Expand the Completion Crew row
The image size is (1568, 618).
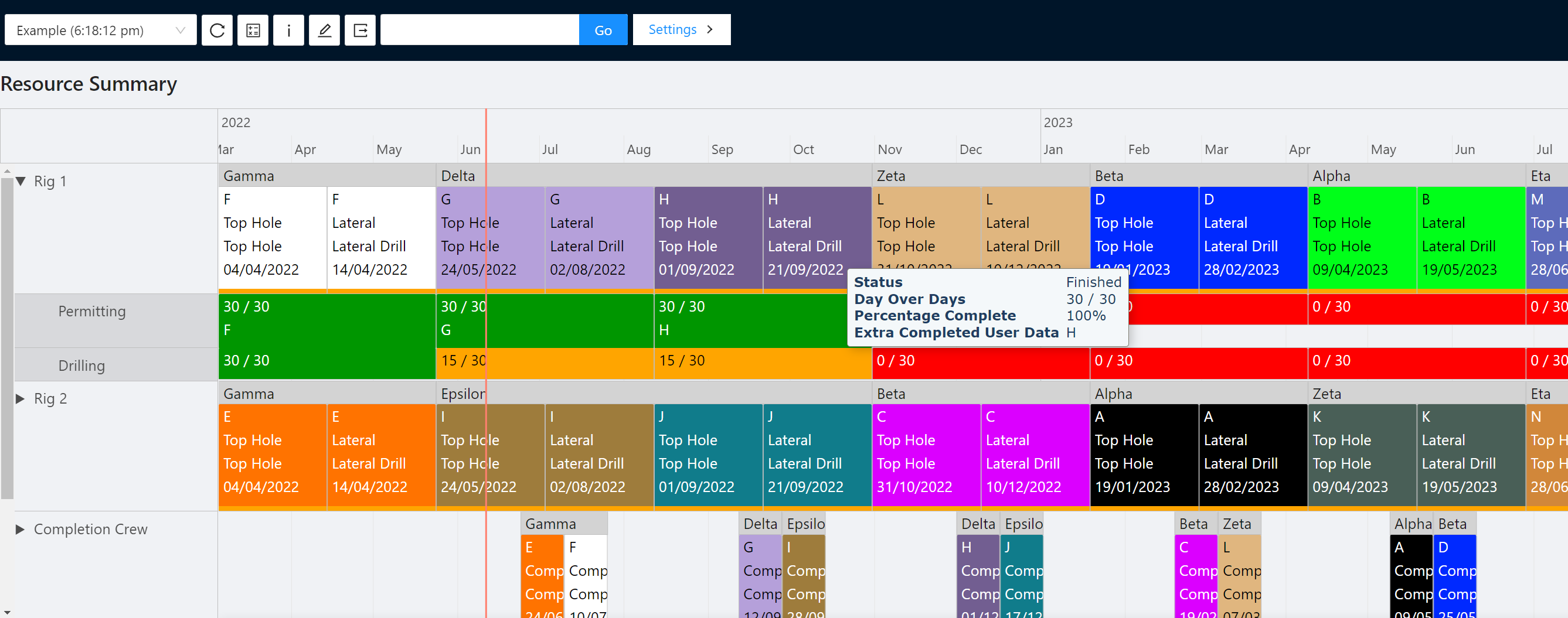tap(20, 529)
